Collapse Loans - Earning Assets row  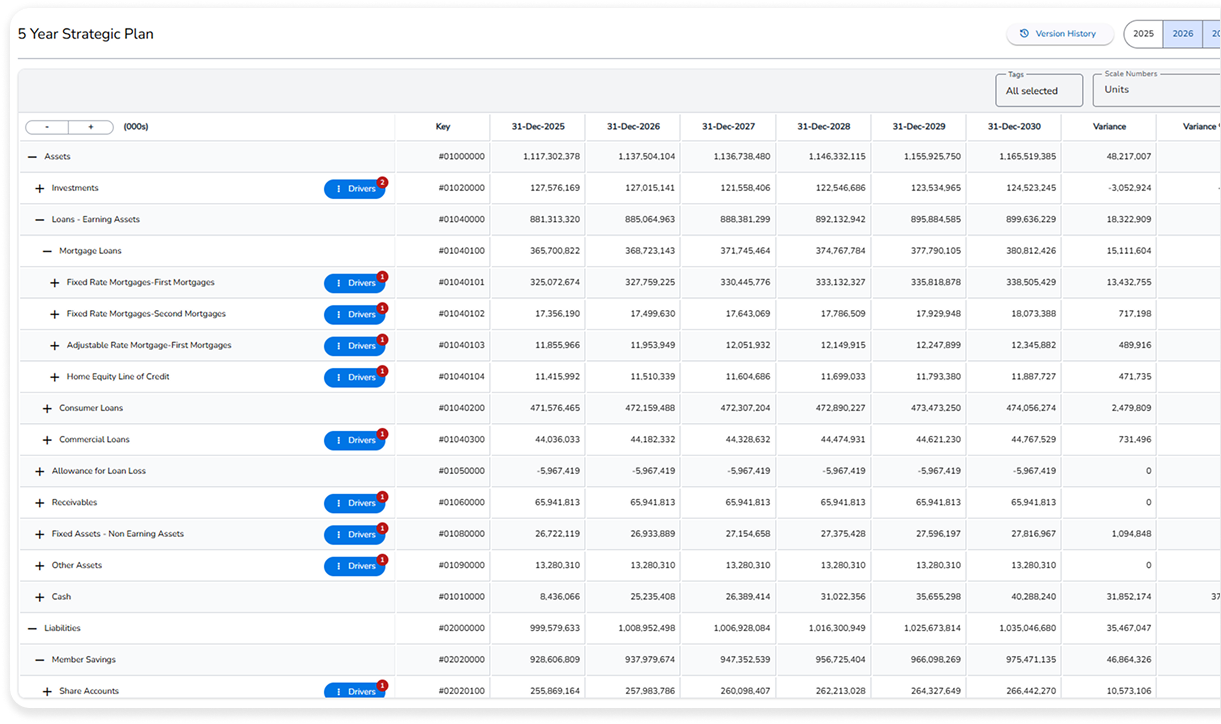tap(40, 220)
